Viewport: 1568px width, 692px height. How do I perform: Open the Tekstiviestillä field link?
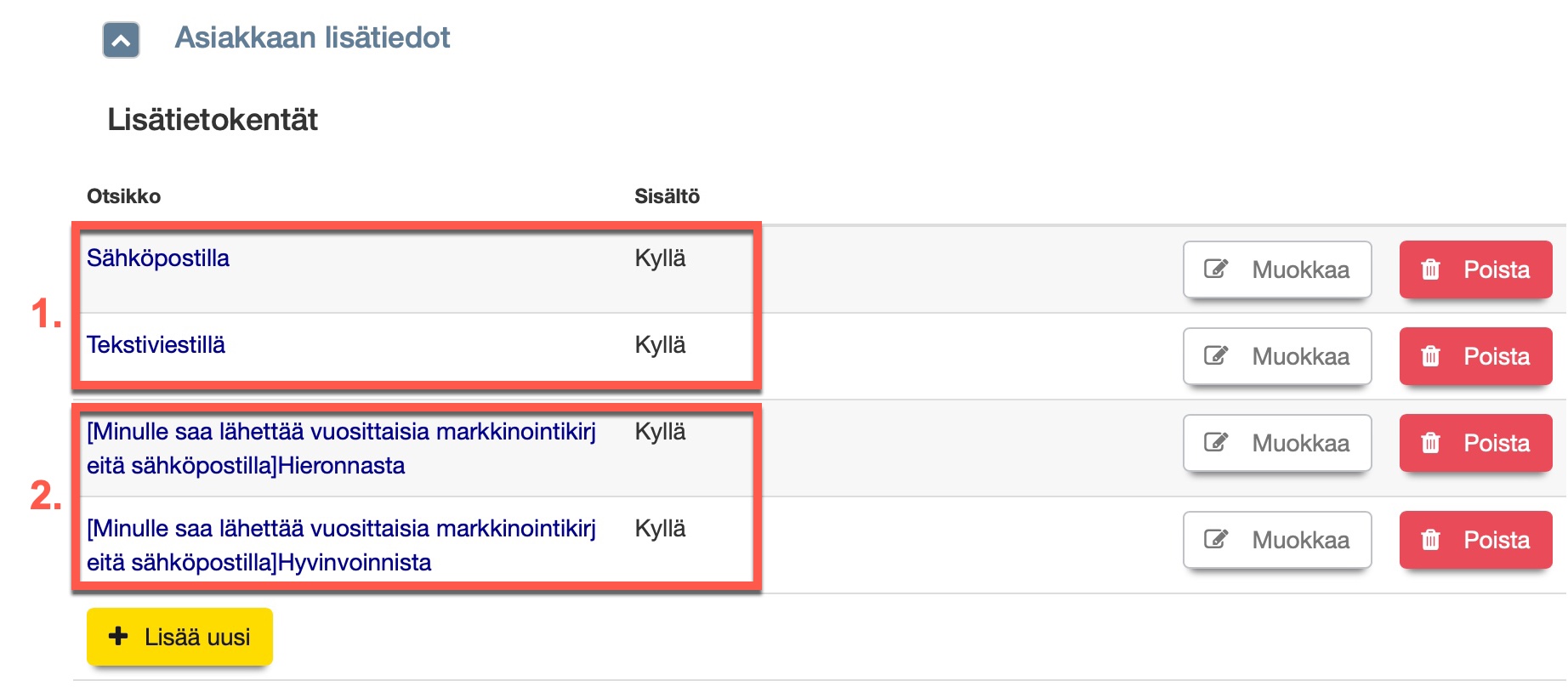click(156, 345)
